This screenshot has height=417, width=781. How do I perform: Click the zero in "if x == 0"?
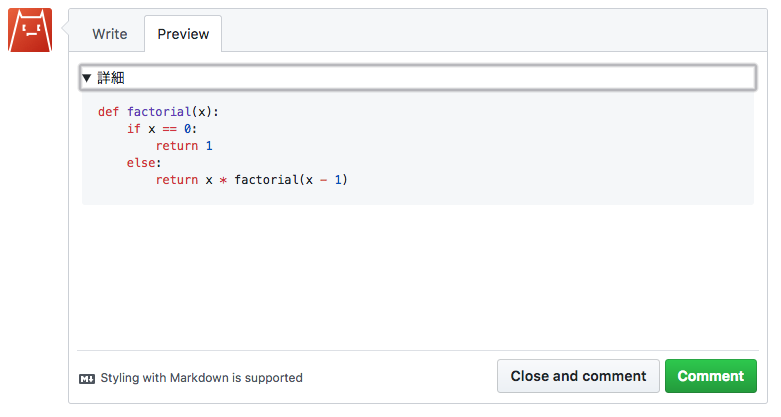(x=187, y=129)
